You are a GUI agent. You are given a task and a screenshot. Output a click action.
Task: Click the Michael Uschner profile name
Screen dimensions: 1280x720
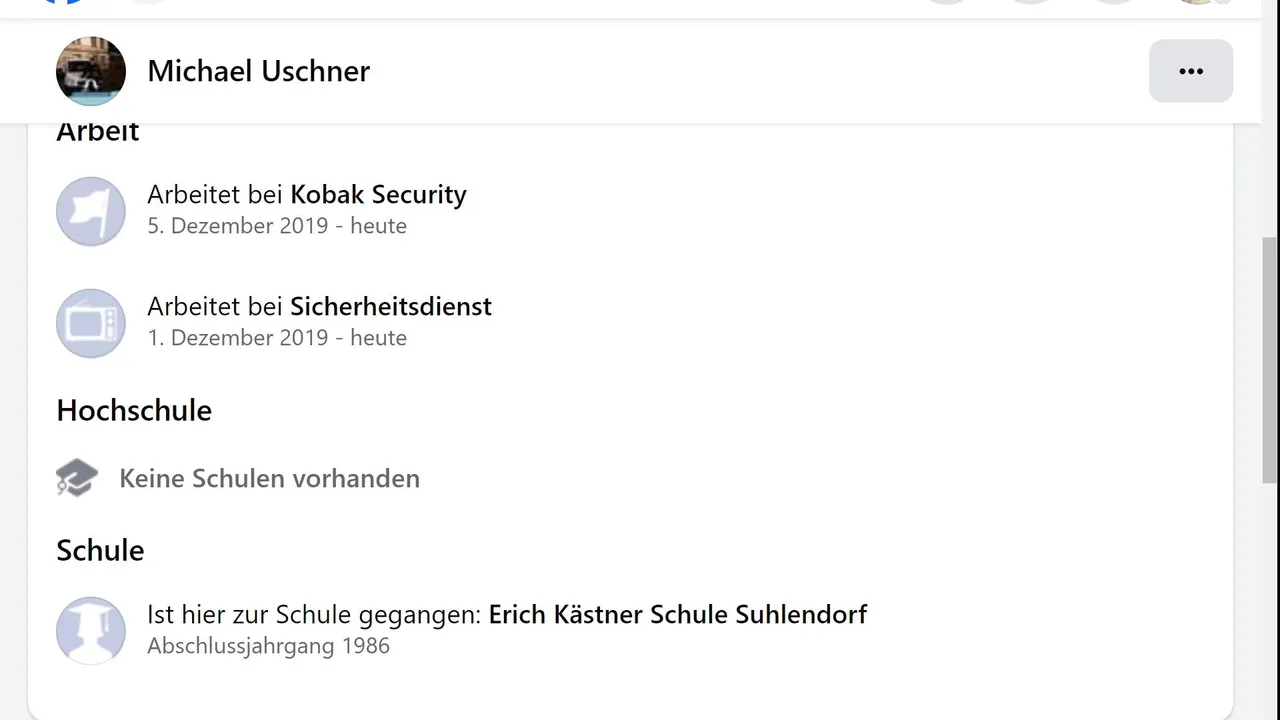(258, 71)
